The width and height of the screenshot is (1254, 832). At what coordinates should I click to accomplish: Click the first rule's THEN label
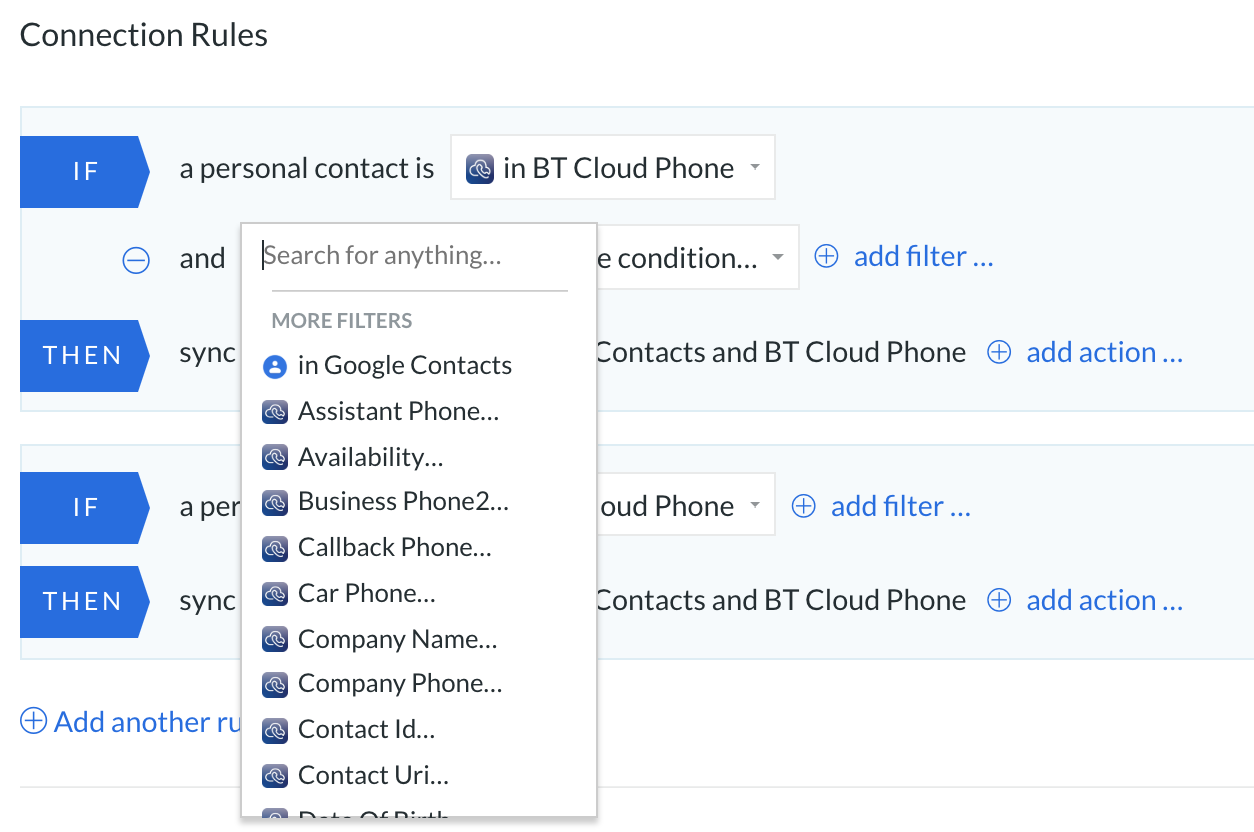[85, 355]
